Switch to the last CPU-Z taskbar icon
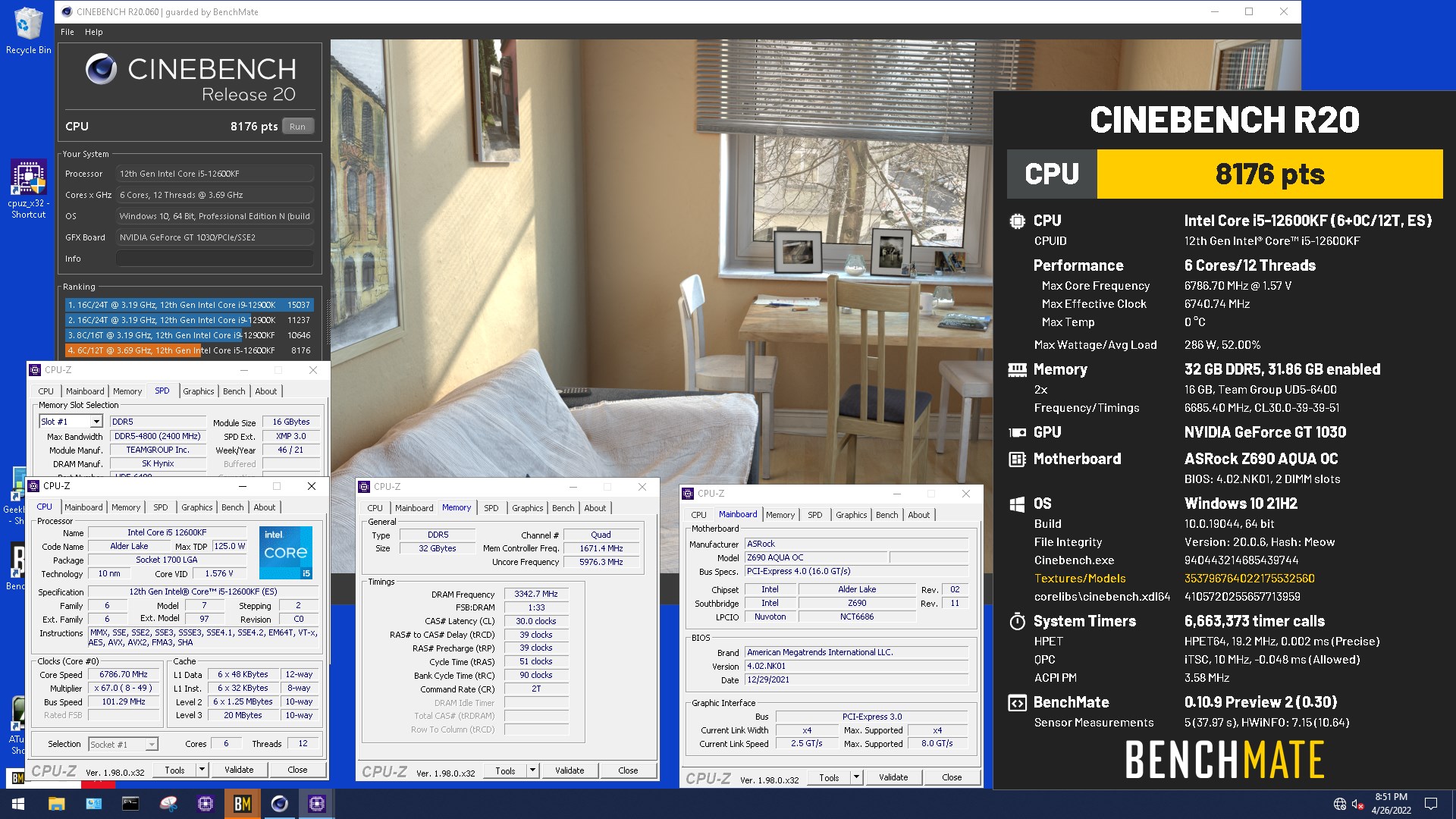 point(317,804)
